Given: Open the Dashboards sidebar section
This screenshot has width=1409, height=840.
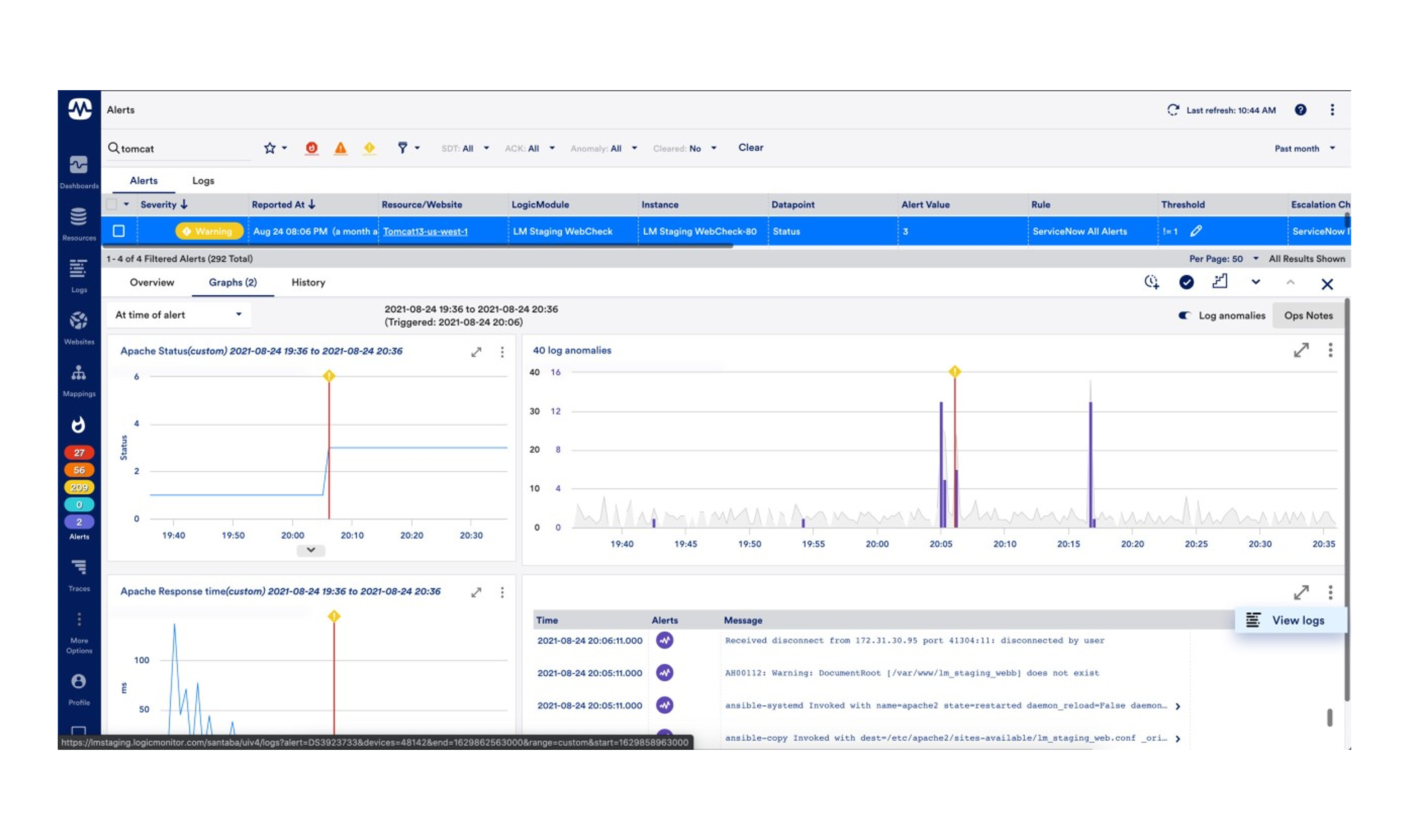Looking at the screenshot, I should tap(79, 172).
